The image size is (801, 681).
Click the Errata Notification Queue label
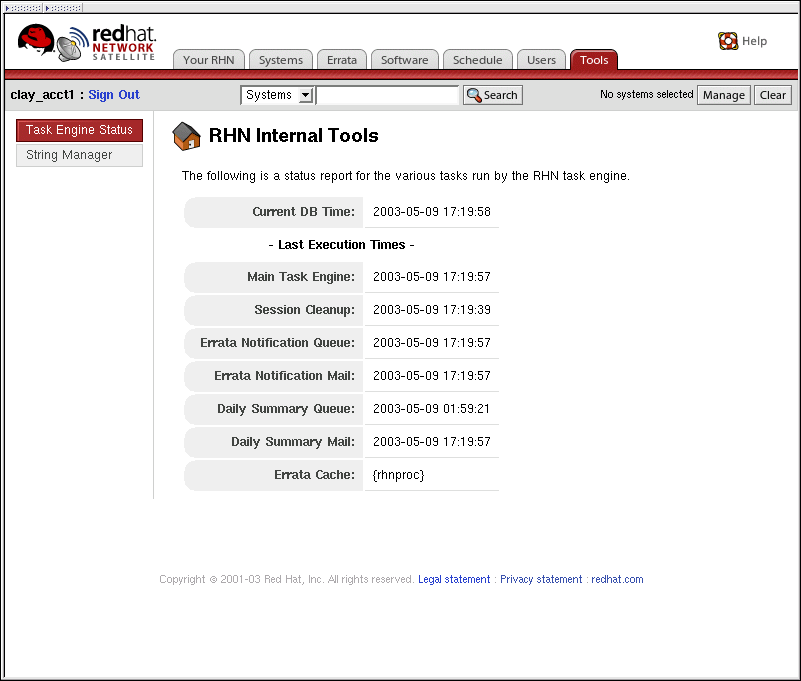point(277,343)
